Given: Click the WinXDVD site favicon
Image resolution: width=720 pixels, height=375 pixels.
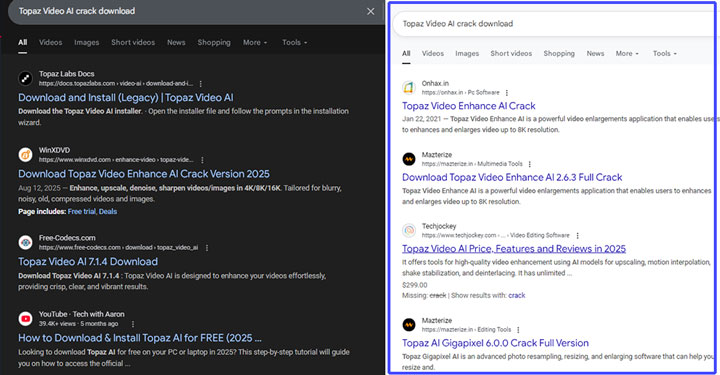Looking at the screenshot, I should coord(26,155).
